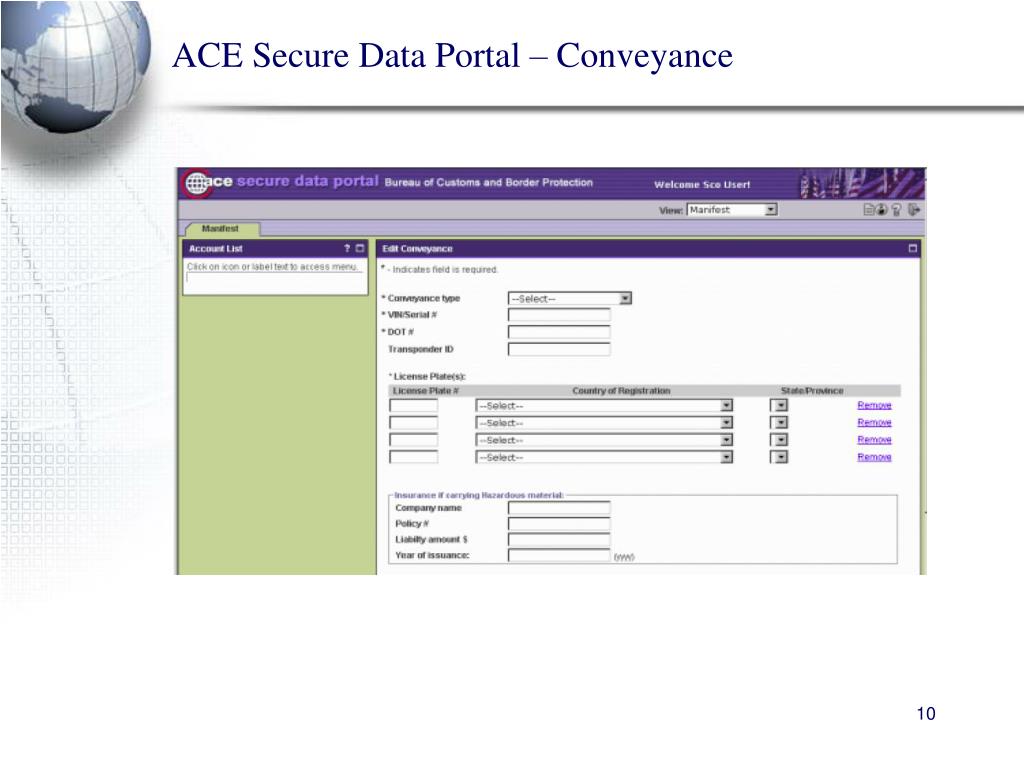Click the 'Edit Conveyance' panel title

pyautogui.click(x=417, y=249)
